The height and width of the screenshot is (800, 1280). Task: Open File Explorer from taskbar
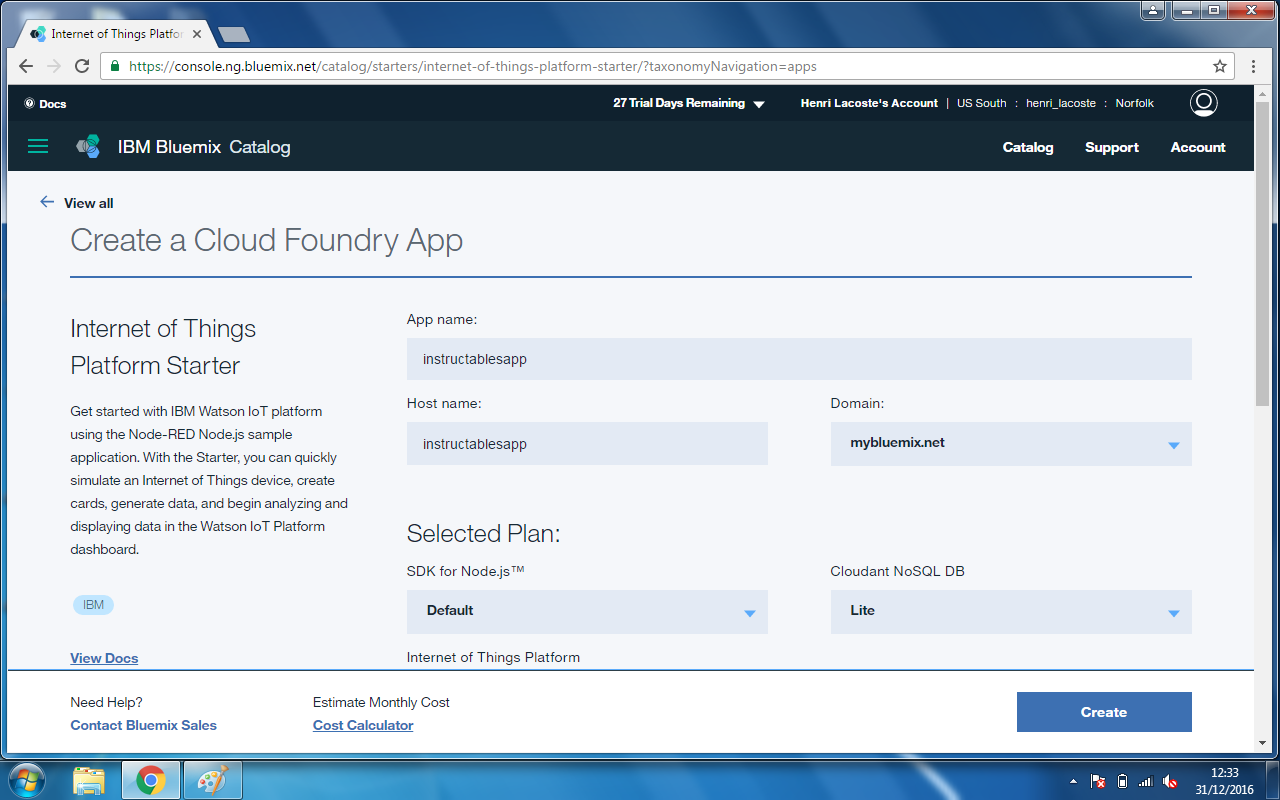coord(89,780)
